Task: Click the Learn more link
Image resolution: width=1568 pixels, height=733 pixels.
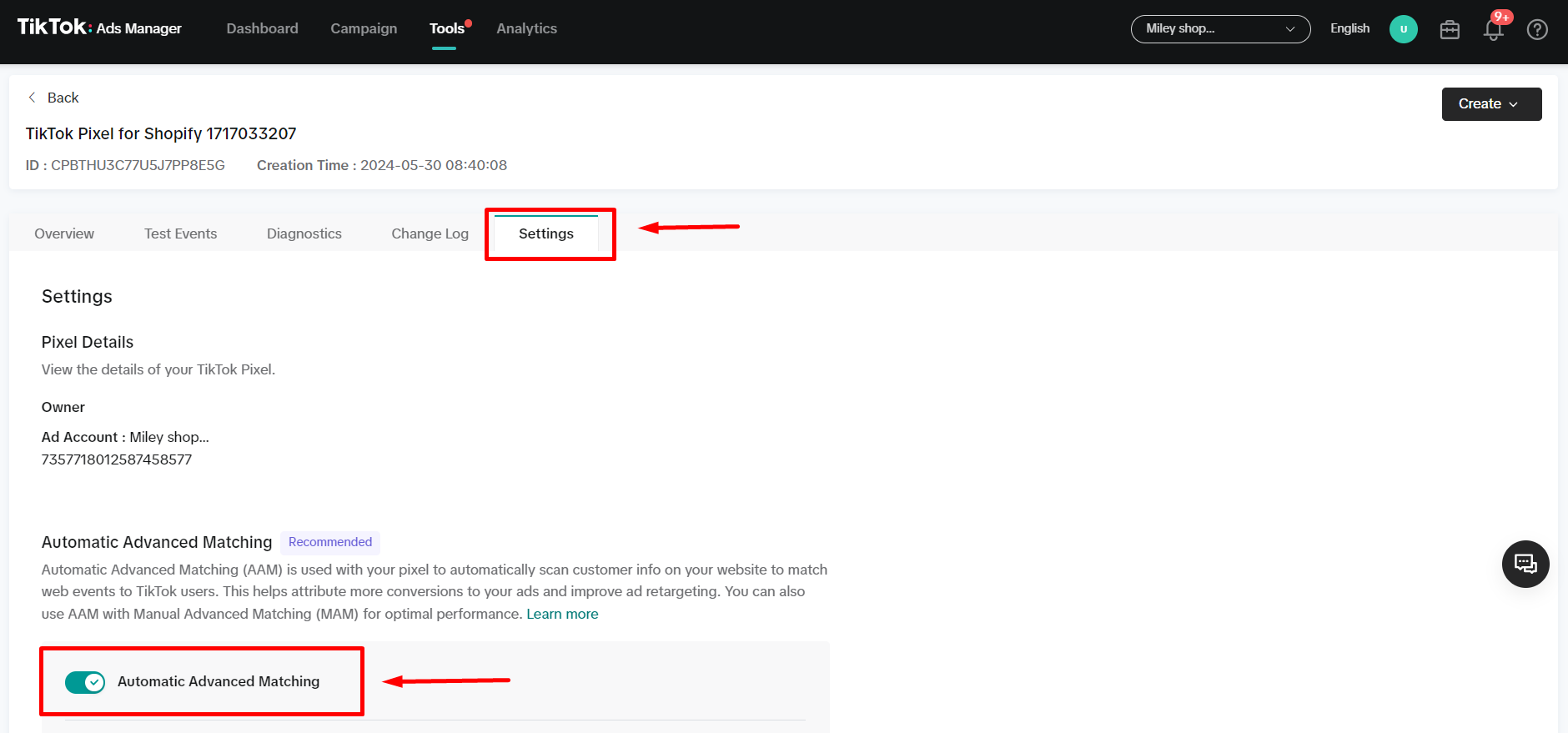Action: click(562, 614)
